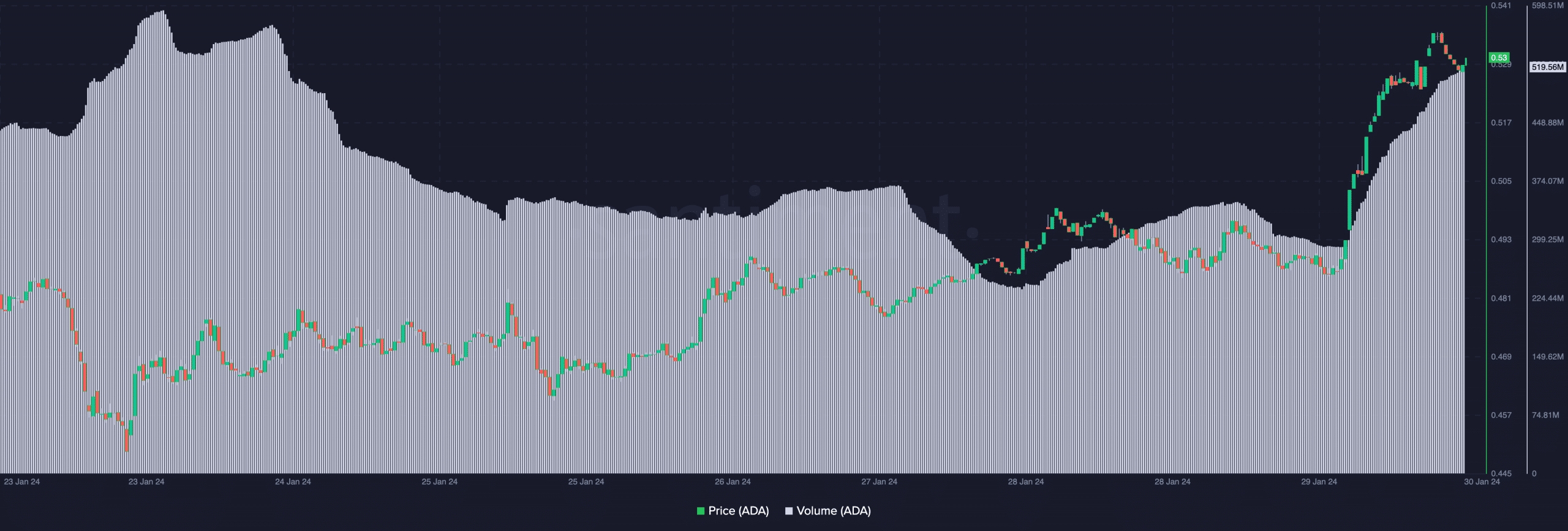Image resolution: width=1568 pixels, height=531 pixels.
Task: Click the 149.62M volume axis value
Action: tap(1548, 356)
